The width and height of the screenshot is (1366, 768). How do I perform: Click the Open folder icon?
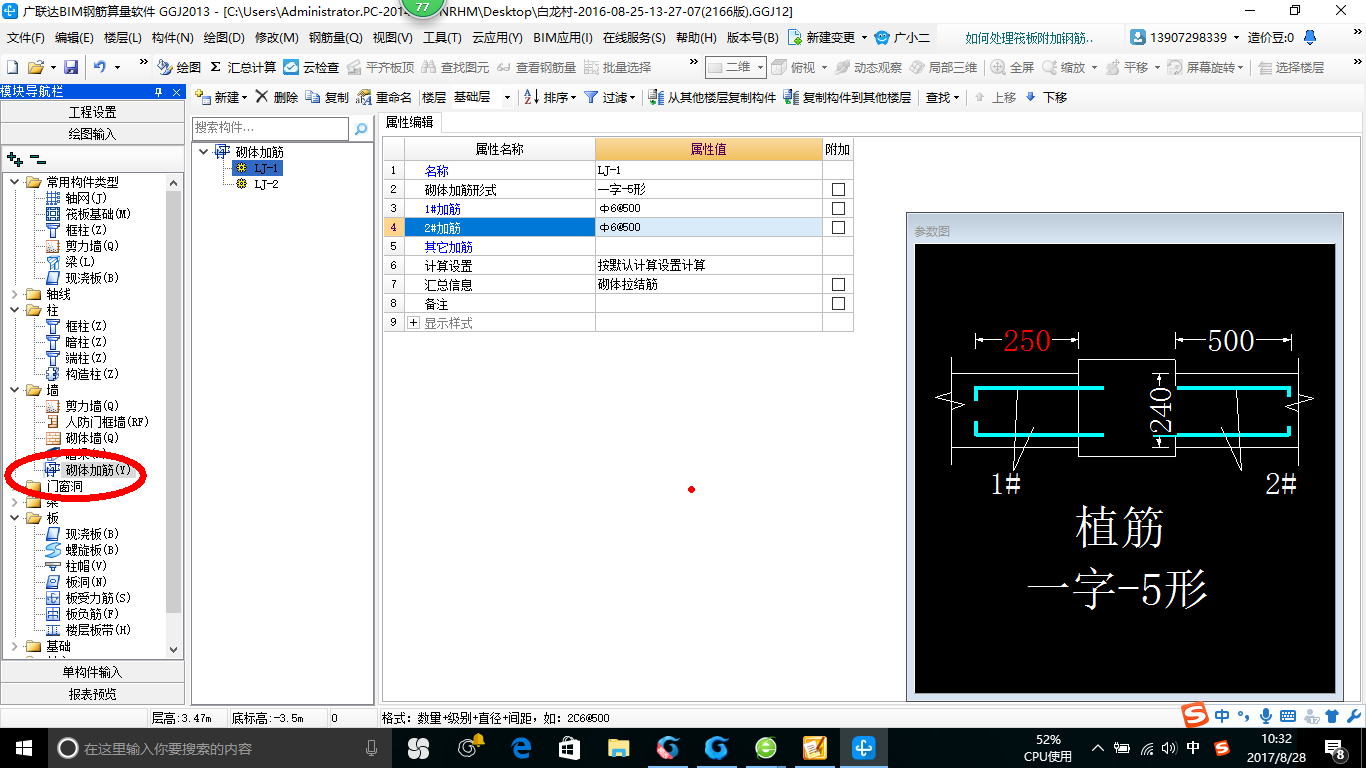tap(35, 67)
